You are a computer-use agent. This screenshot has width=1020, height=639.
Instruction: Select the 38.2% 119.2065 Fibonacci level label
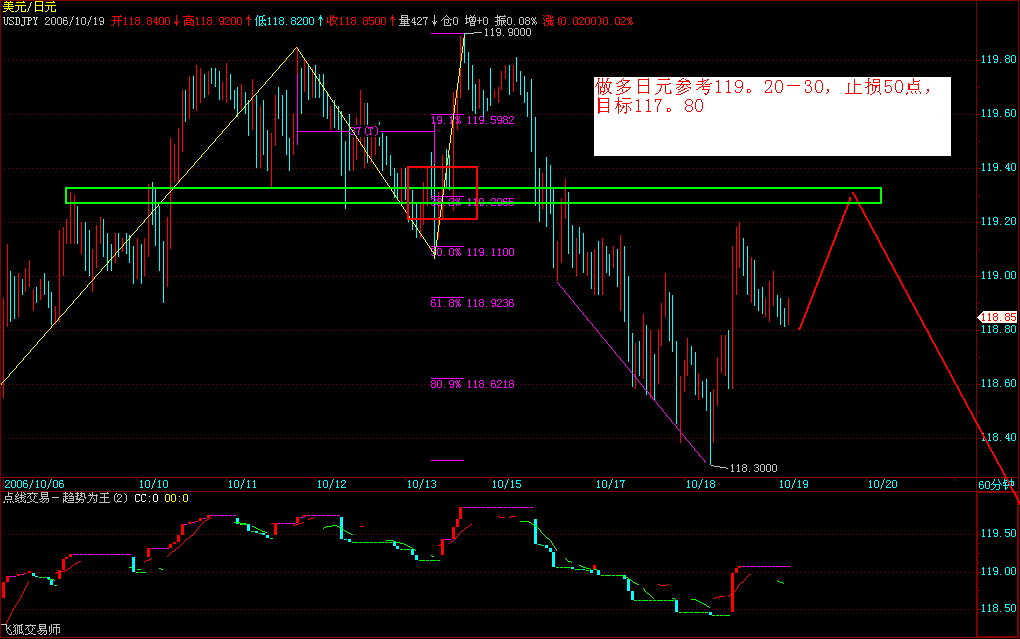click(x=472, y=202)
